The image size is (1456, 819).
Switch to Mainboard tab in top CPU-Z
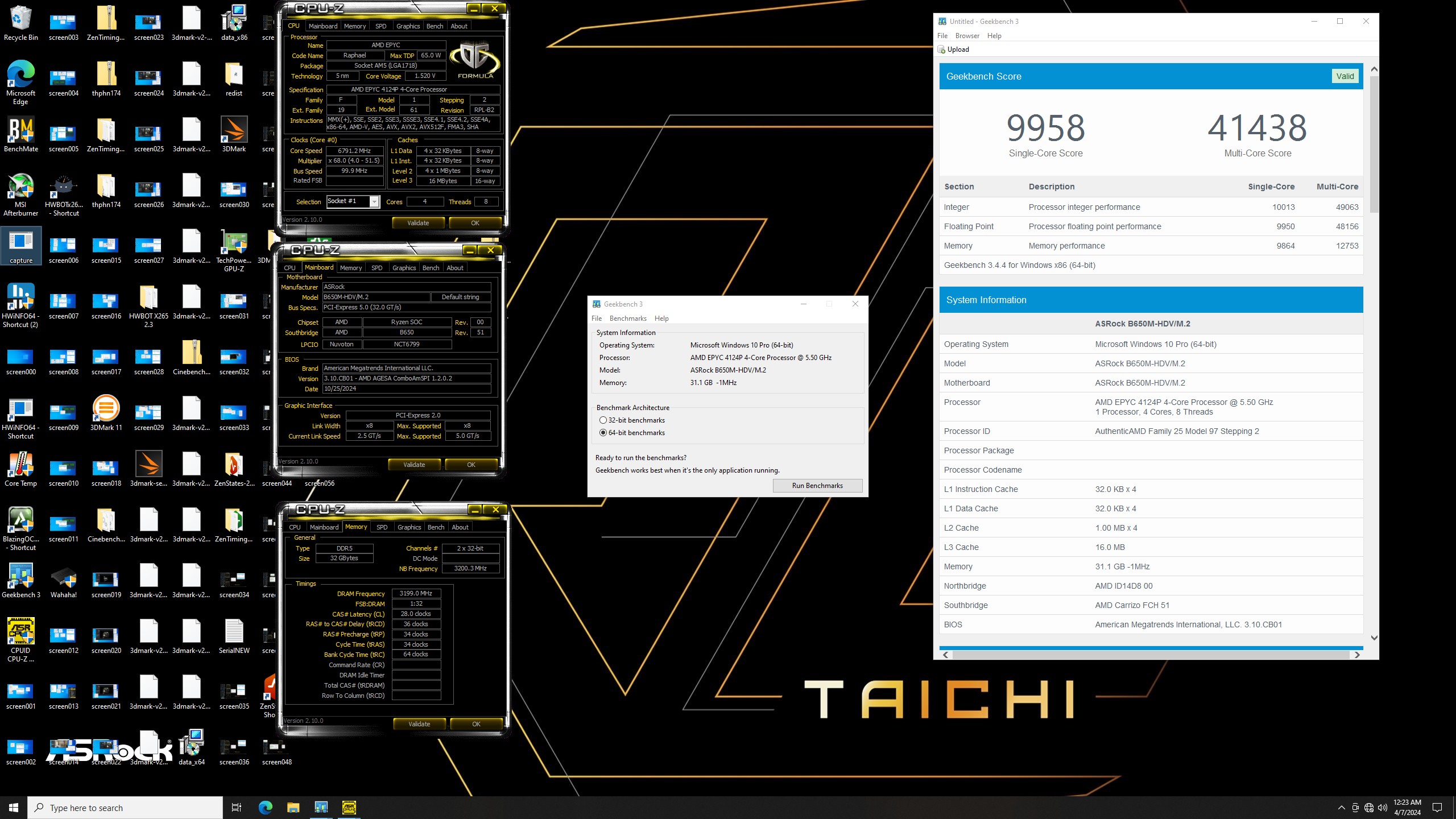(x=323, y=26)
